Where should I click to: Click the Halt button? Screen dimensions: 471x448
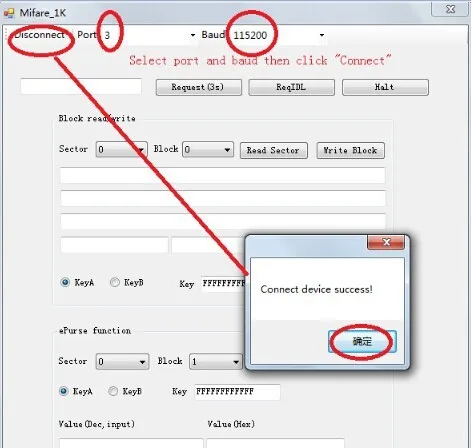(x=385, y=87)
